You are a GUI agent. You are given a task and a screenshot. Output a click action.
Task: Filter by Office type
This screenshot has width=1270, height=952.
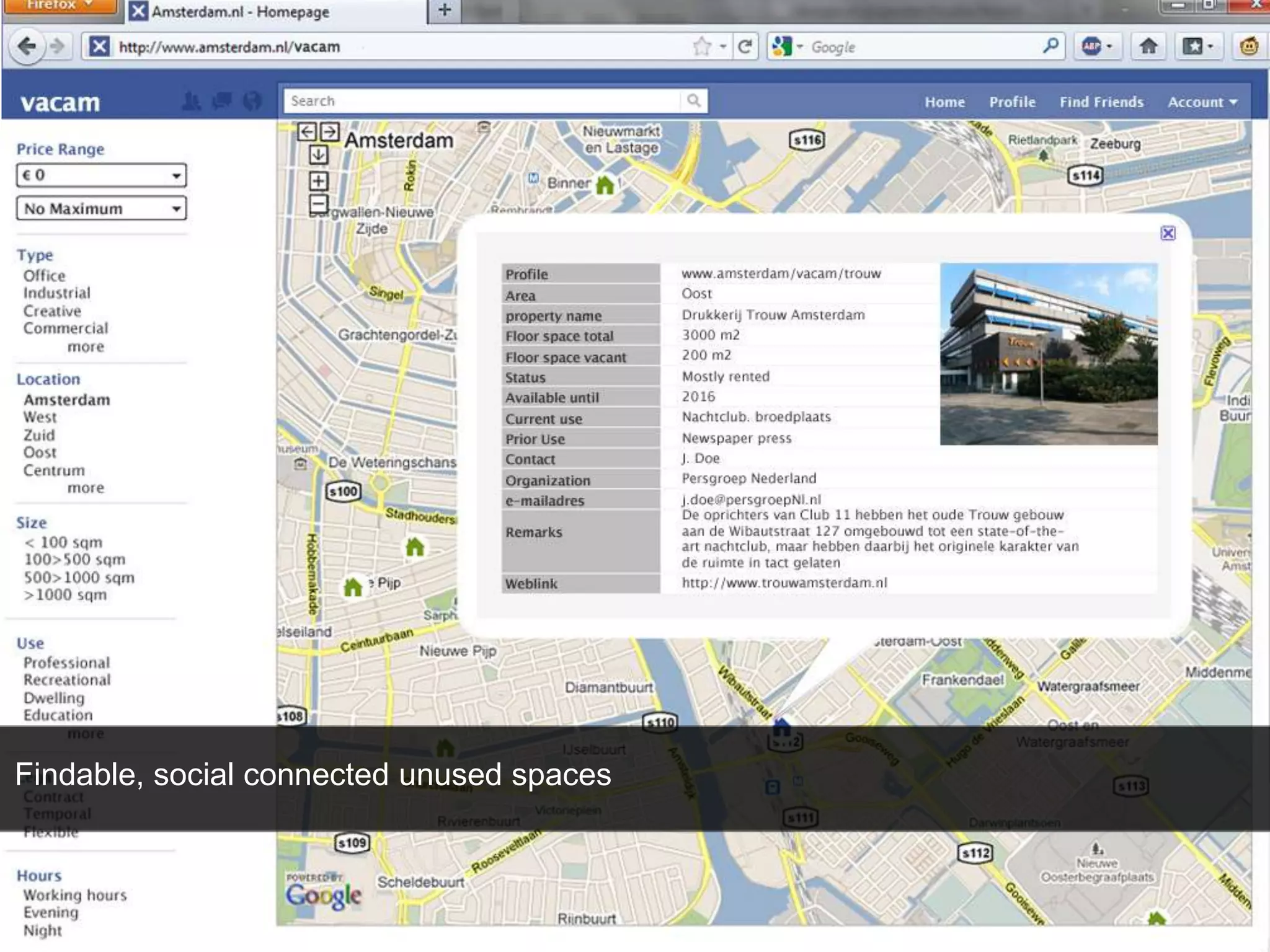[44, 276]
